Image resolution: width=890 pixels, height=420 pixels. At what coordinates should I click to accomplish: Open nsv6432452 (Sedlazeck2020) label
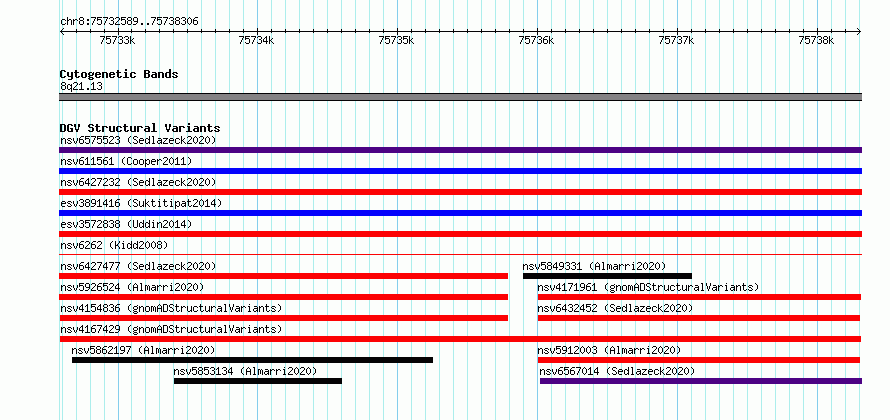click(x=615, y=308)
